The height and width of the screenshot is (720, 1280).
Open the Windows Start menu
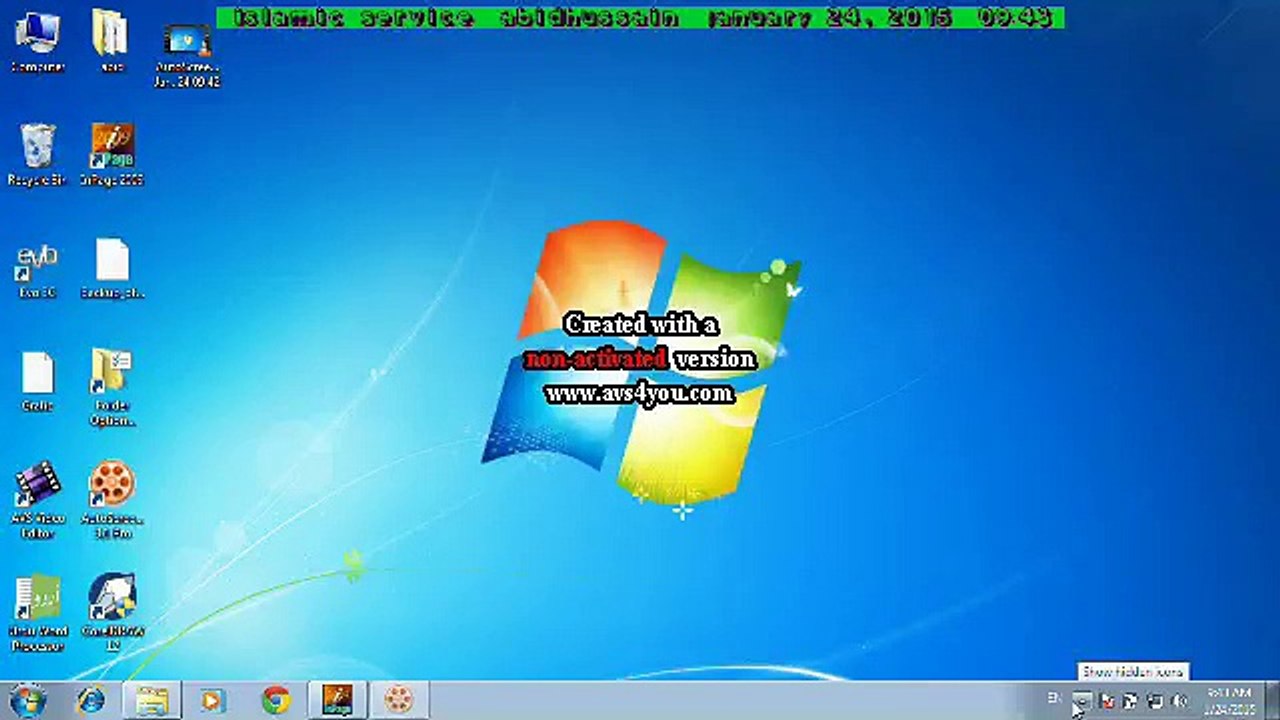tap(27, 700)
